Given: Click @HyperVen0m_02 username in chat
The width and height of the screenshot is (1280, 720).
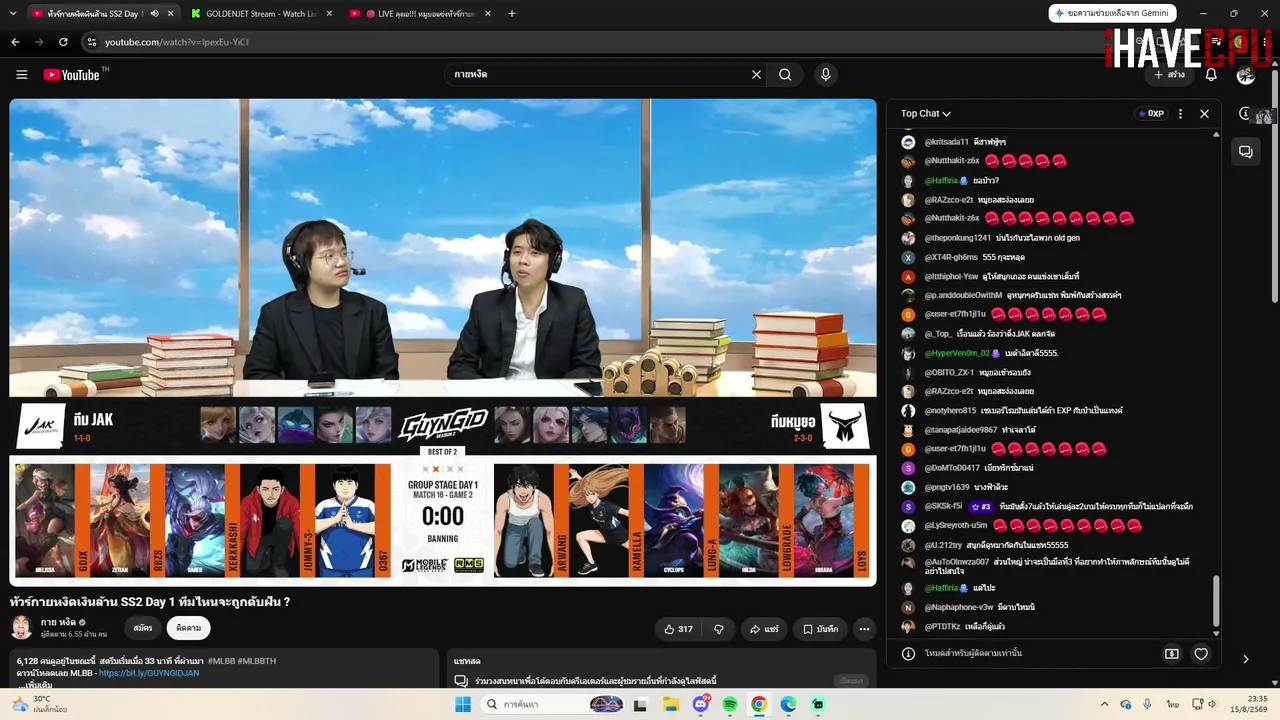Looking at the screenshot, I should (957, 353).
